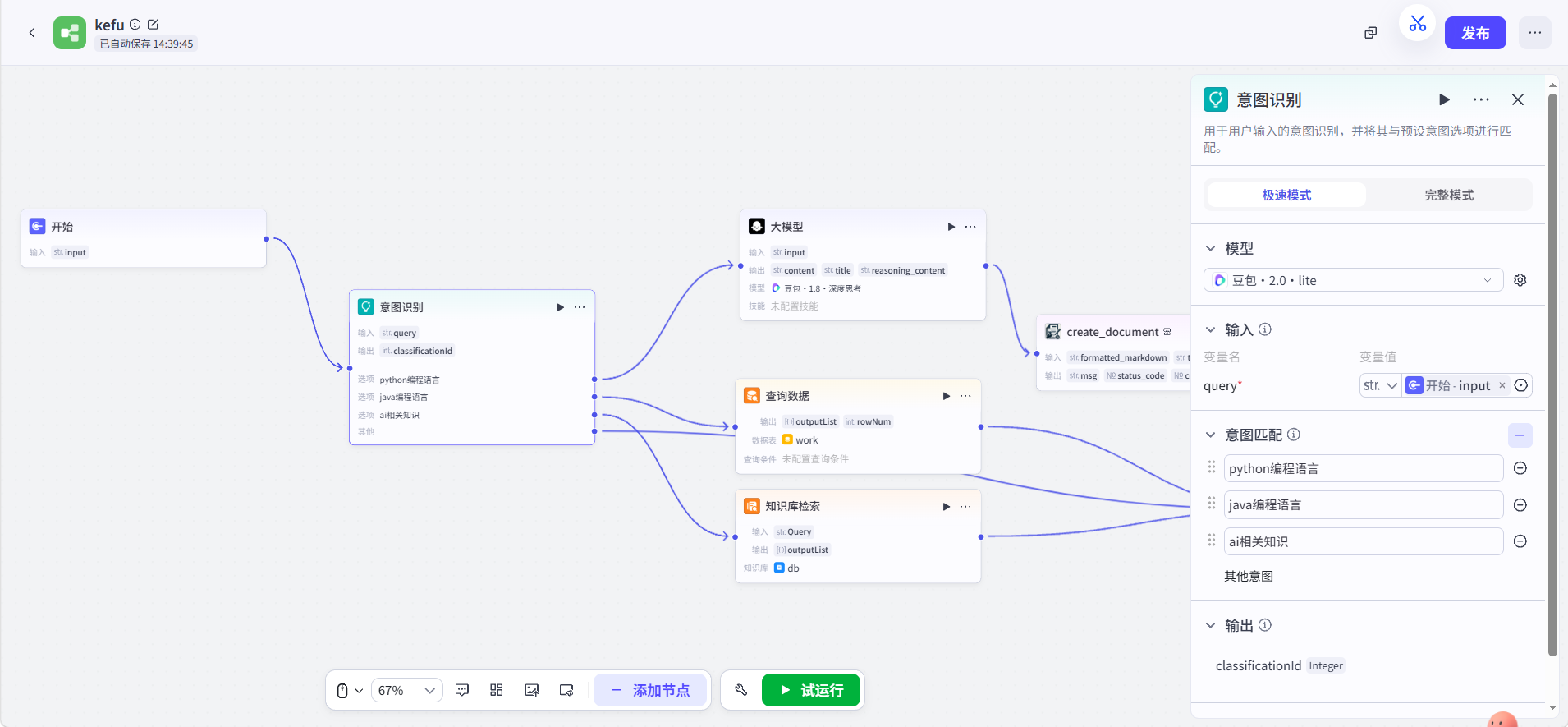Open the 豆包 2.0 lite model dropdown
This screenshot has height=727, width=1568.
pos(1353,280)
